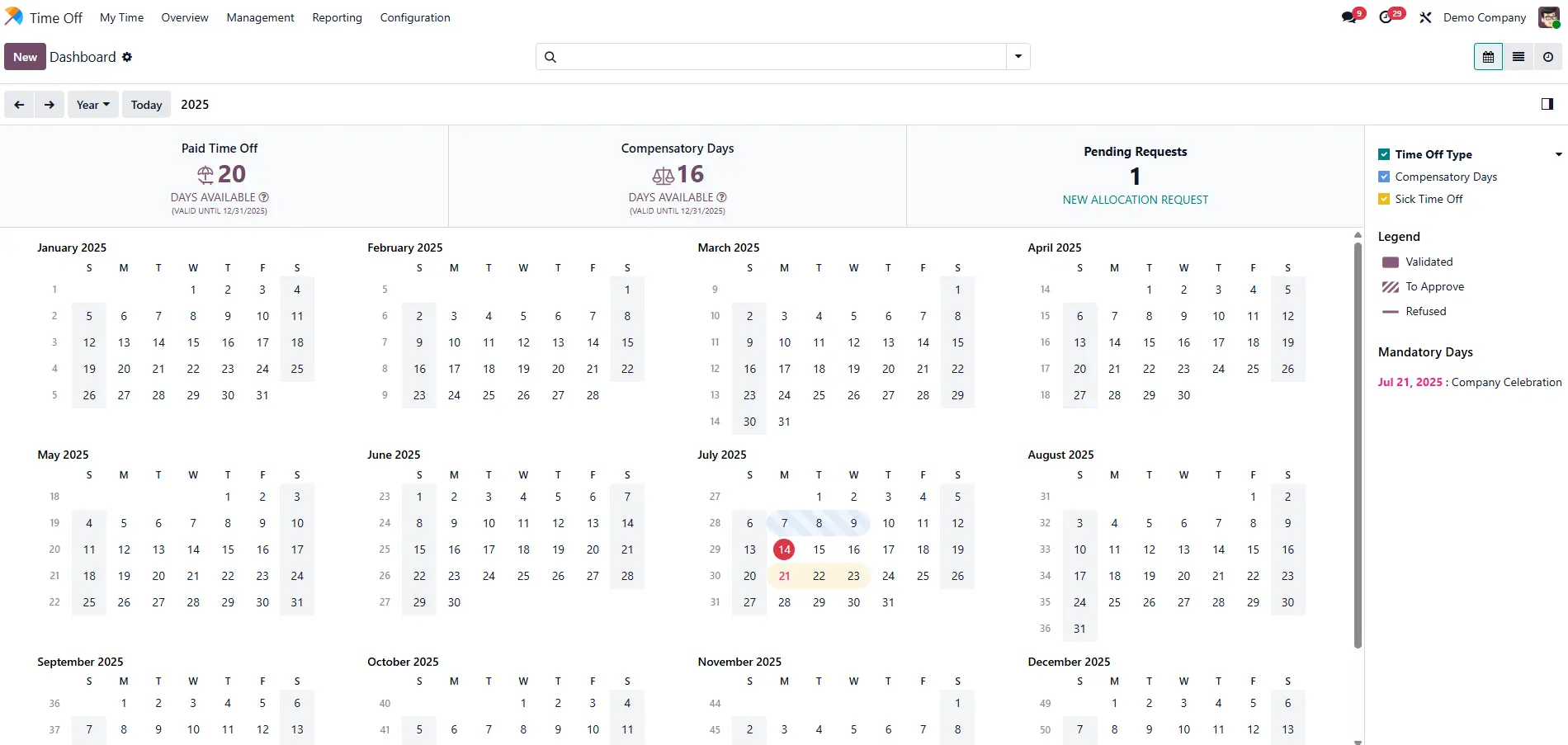
Task: Click the Compensatory Days scale icon
Action: click(664, 175)
